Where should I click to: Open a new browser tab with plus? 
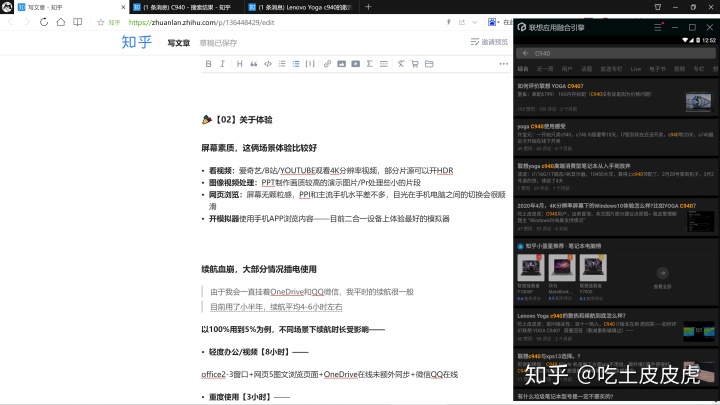[368, 7]
